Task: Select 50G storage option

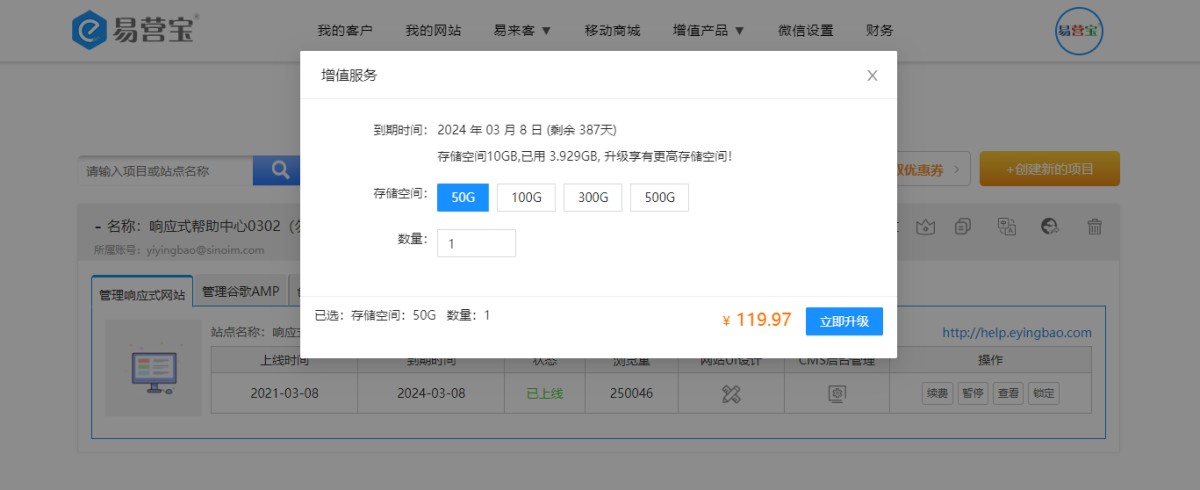Action: (x=463, y=198)
